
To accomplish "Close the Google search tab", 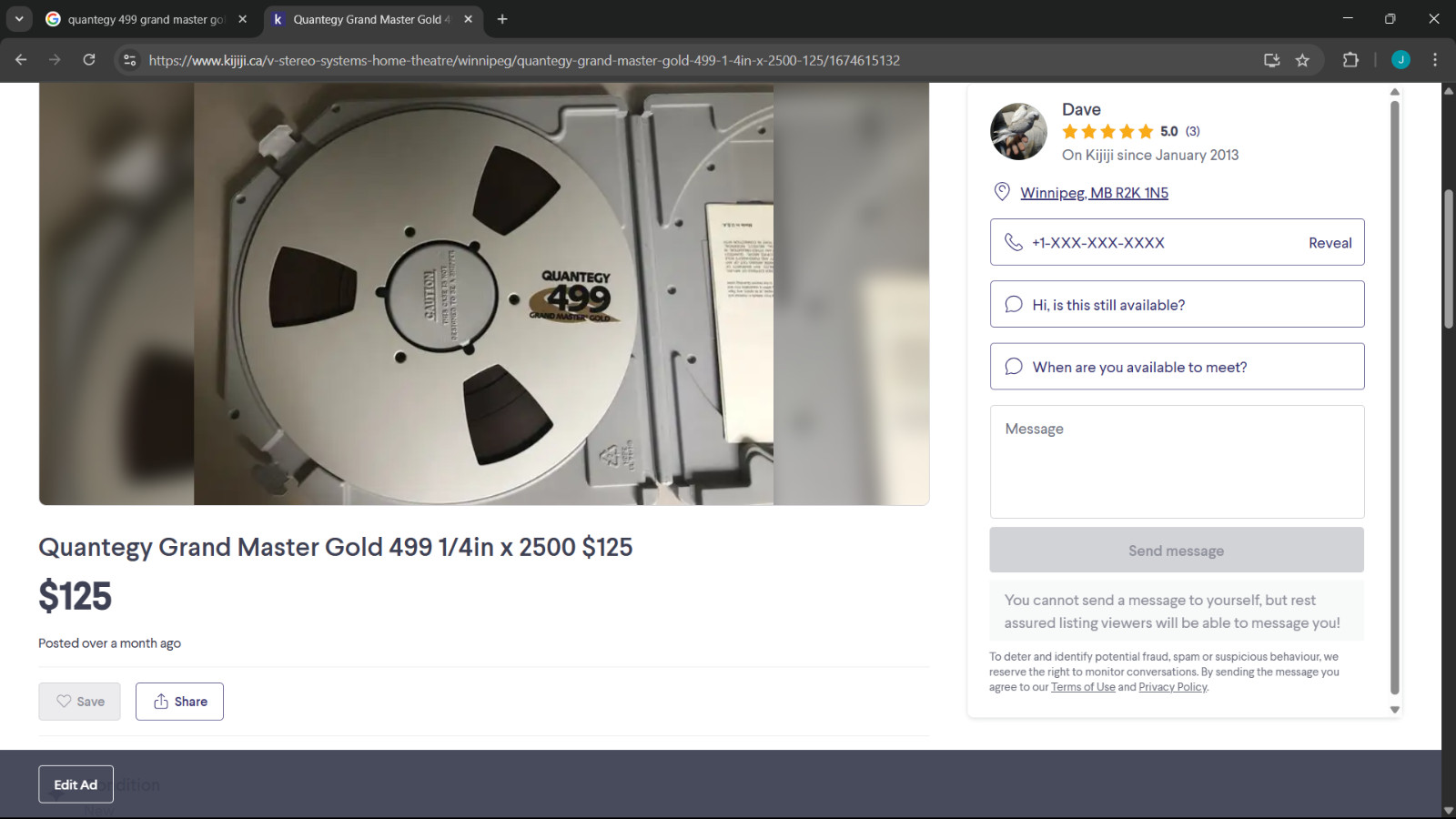I will point(242,19).
